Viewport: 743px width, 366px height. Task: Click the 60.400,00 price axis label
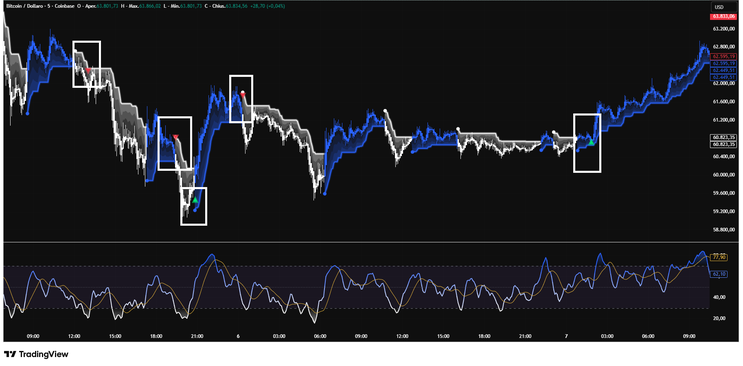[x=724, y=156]
